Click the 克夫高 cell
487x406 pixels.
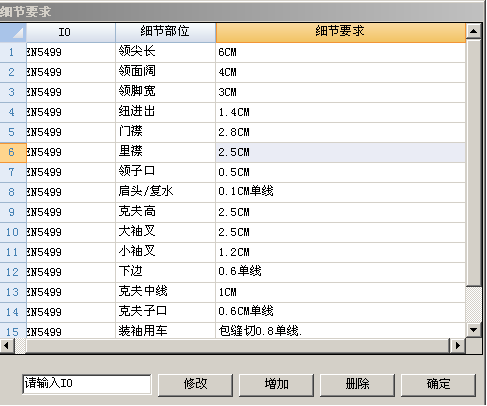click(x=166, y=212)
